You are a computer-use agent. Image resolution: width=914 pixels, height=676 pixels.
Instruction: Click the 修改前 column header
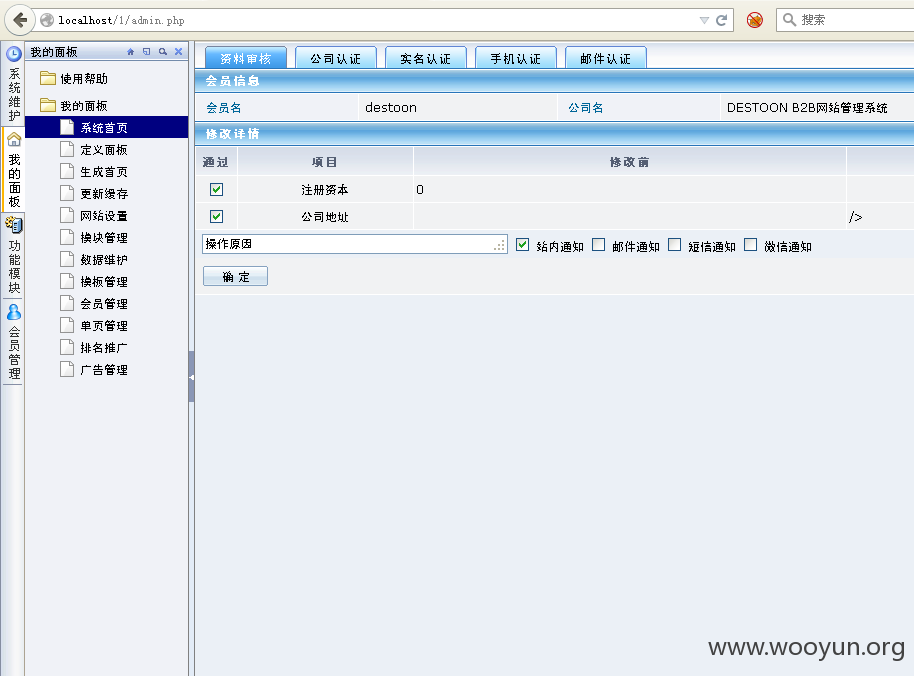coord(630,162)
